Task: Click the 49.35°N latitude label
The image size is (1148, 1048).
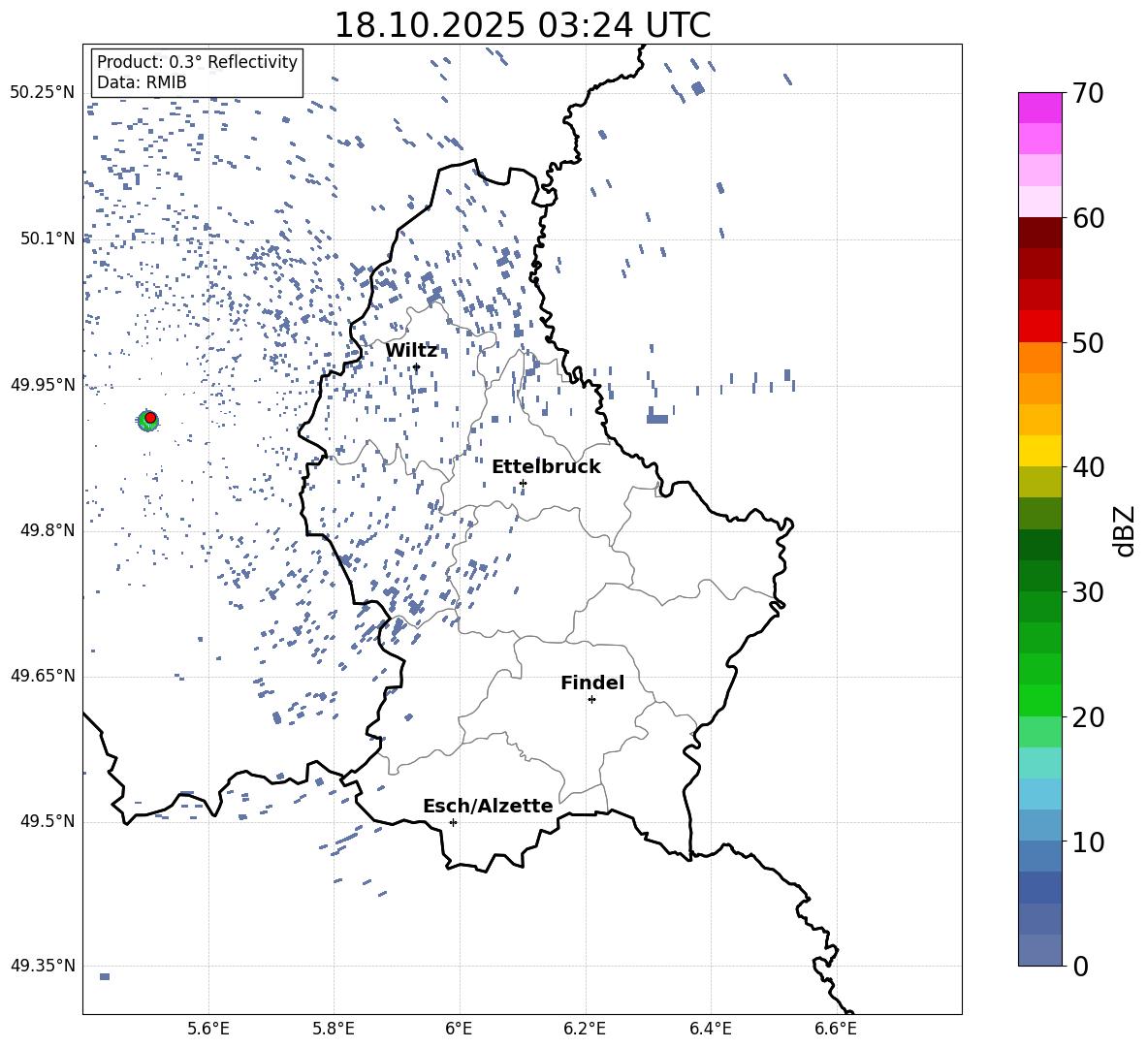Action: coord(43,966)
